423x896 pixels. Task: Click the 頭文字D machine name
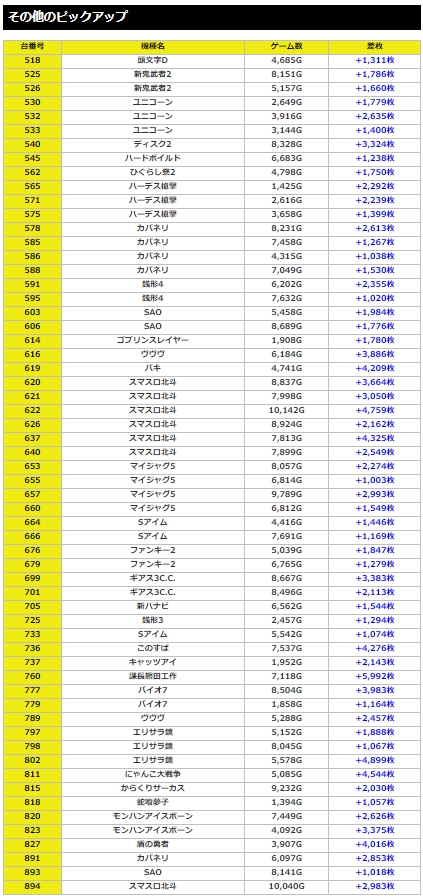pyautogui.click(x=153, y=60)
